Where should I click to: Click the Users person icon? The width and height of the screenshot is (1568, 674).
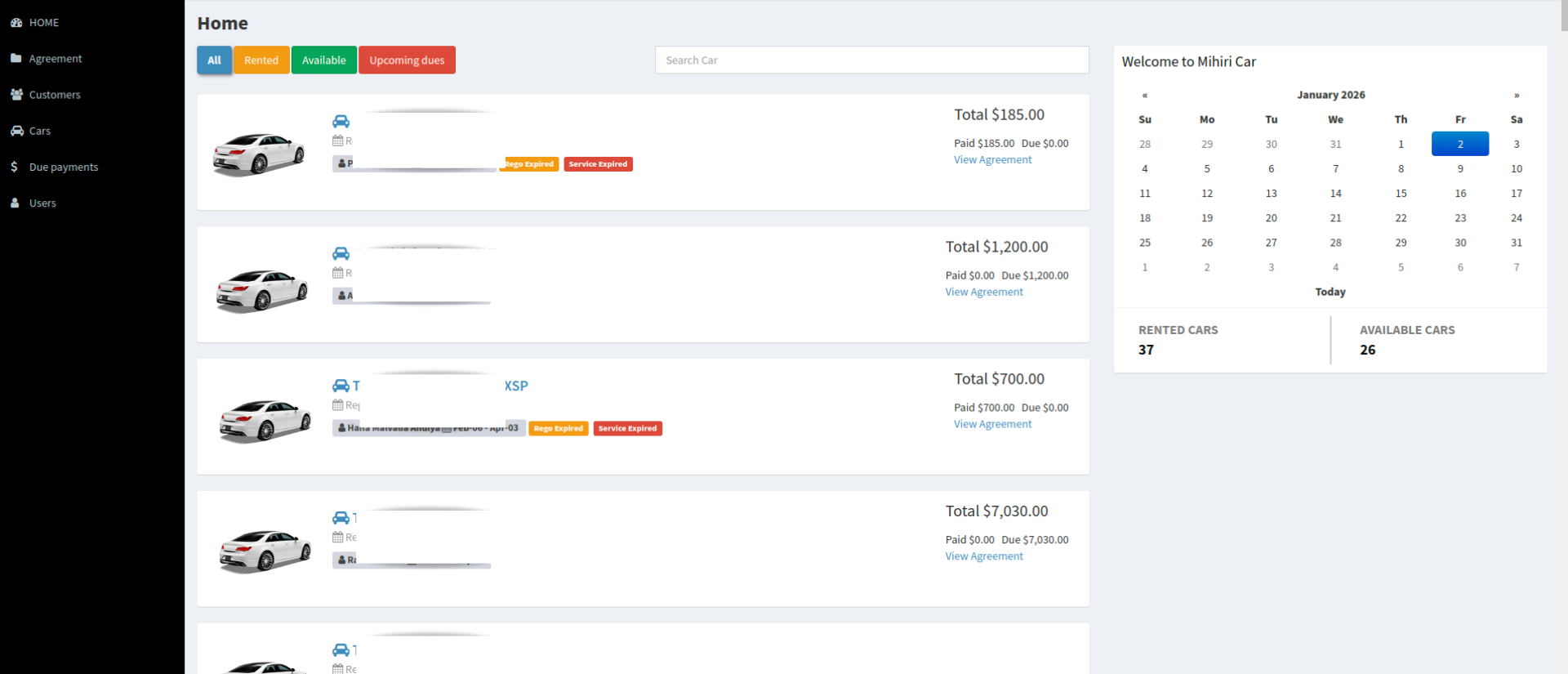(15, 203)
